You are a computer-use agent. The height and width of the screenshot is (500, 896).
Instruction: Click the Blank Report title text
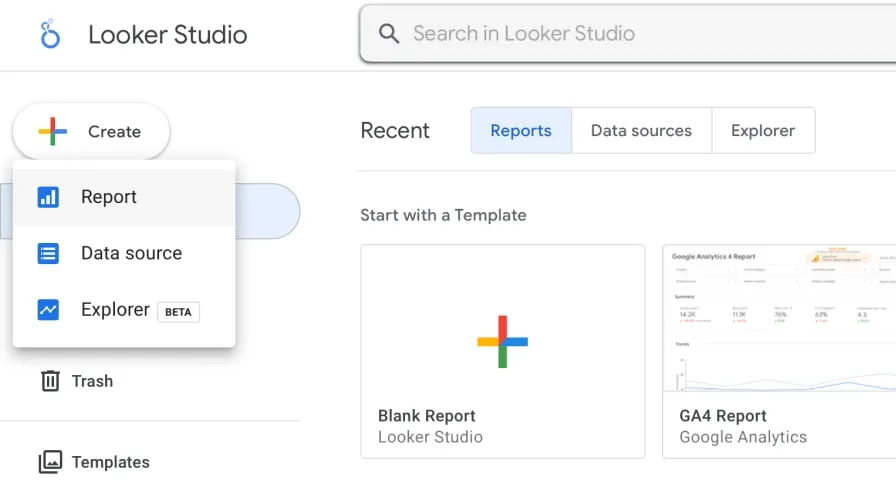click(x=427, y=416)
